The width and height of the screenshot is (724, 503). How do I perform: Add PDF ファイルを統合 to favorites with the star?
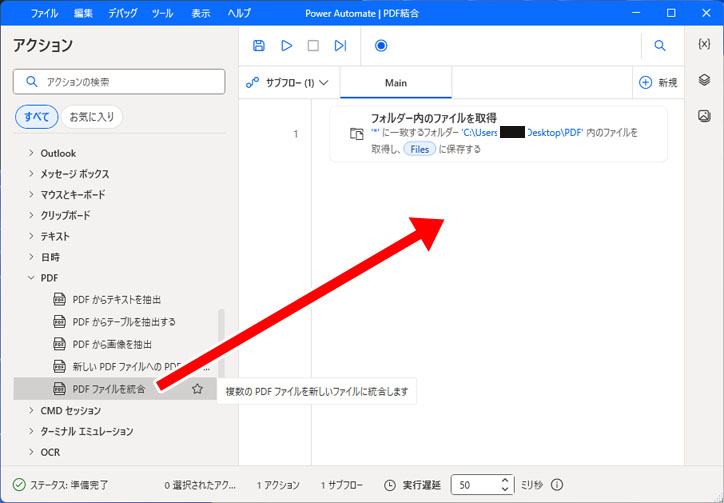click(197, 389)
